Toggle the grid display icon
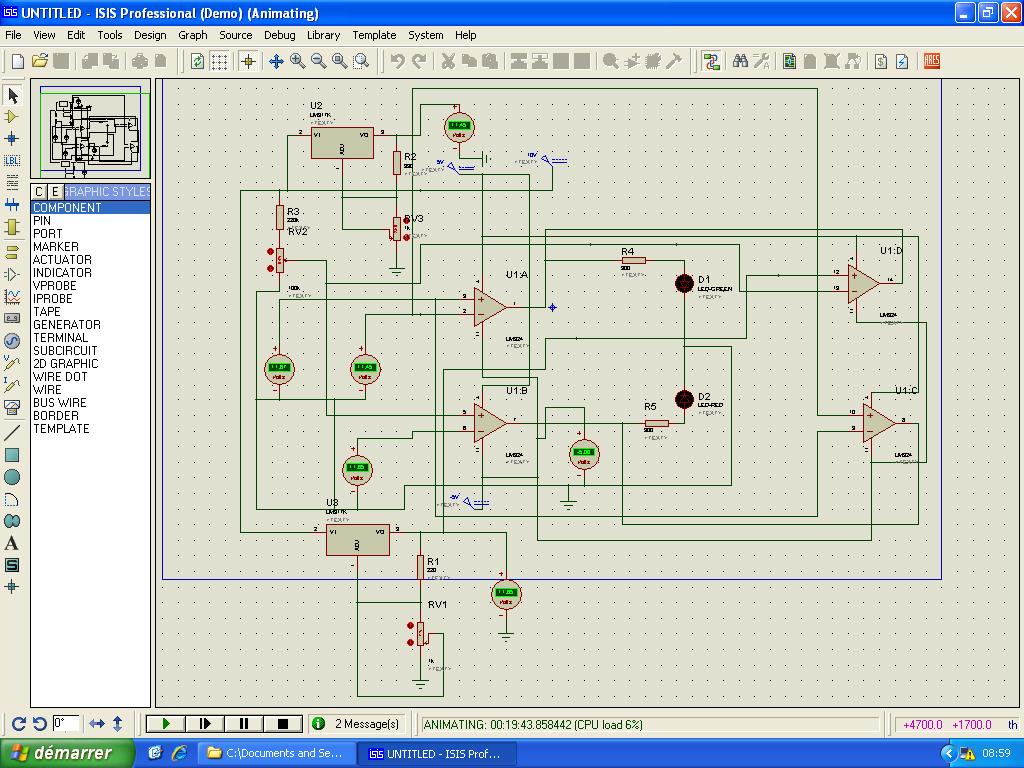Viewport: 1024px width, 768px height. click(x=219, y=61)
